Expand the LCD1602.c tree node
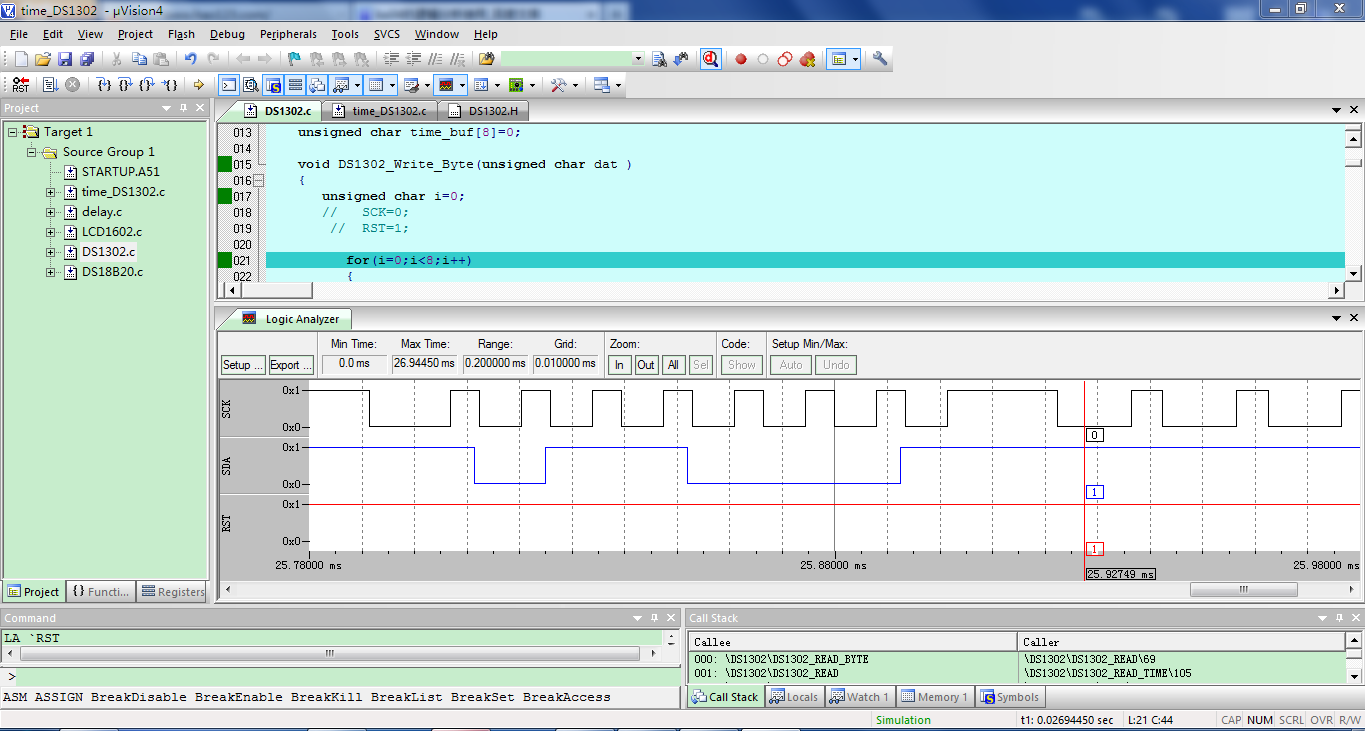 pyautogui.click(x=50, y=232)
